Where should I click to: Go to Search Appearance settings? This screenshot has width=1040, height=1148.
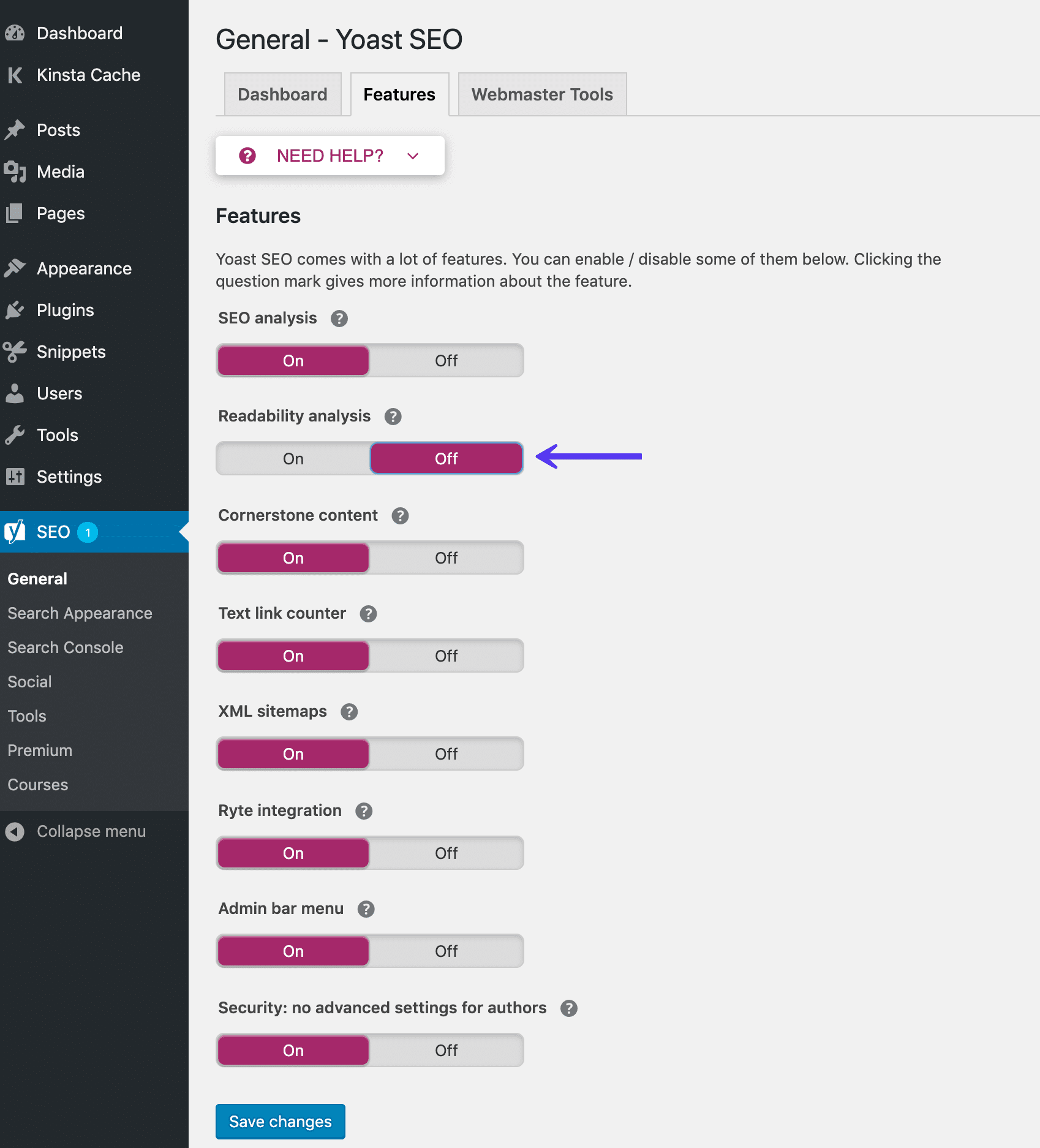[80, 613]
